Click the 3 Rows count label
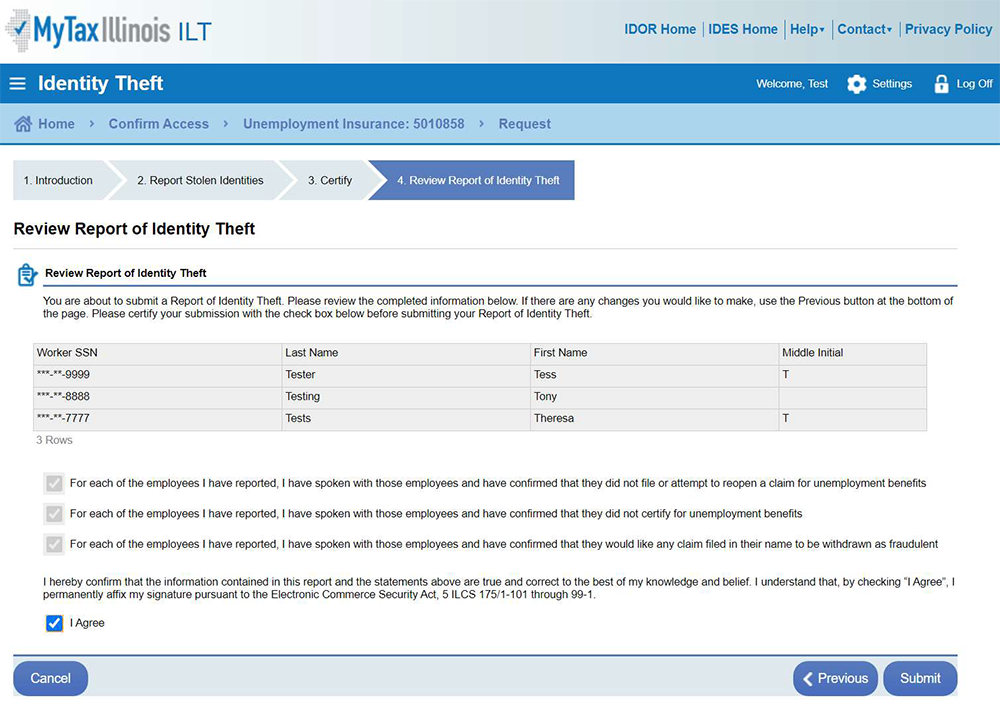The width and height of the screenshot is (1000, 718). (54, 440)
